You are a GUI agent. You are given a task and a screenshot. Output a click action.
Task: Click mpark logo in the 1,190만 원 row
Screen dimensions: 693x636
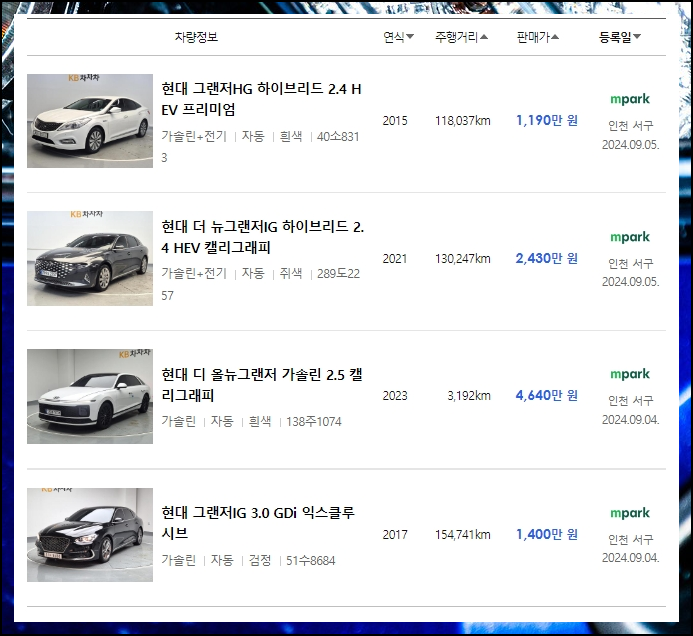[x=630, y=99]
